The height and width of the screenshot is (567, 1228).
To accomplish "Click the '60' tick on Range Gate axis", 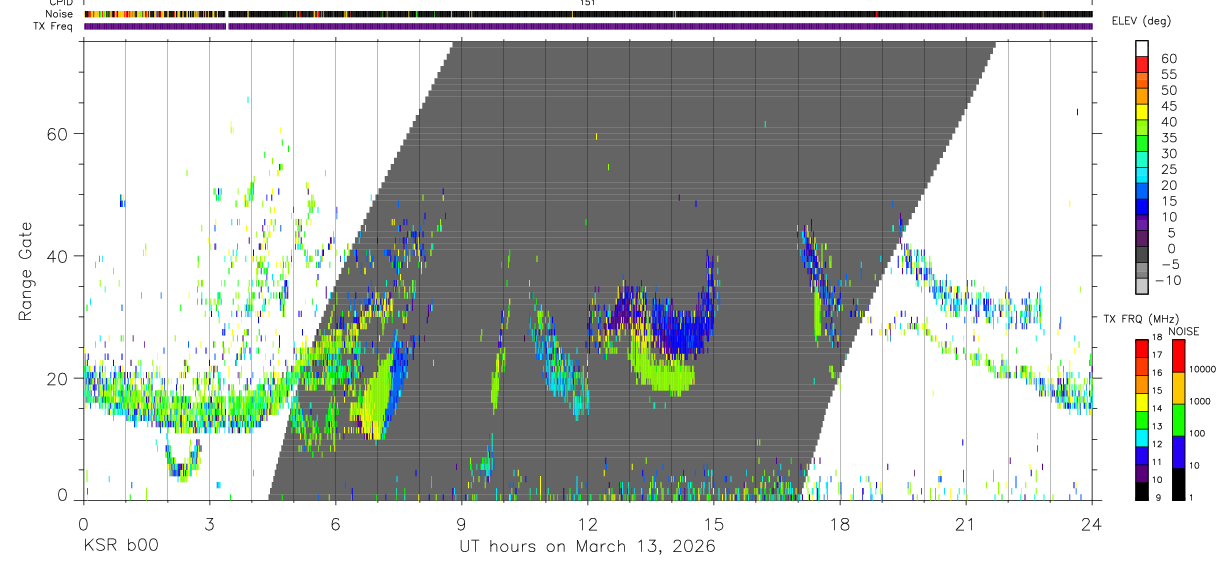I will tap(58, 134).
